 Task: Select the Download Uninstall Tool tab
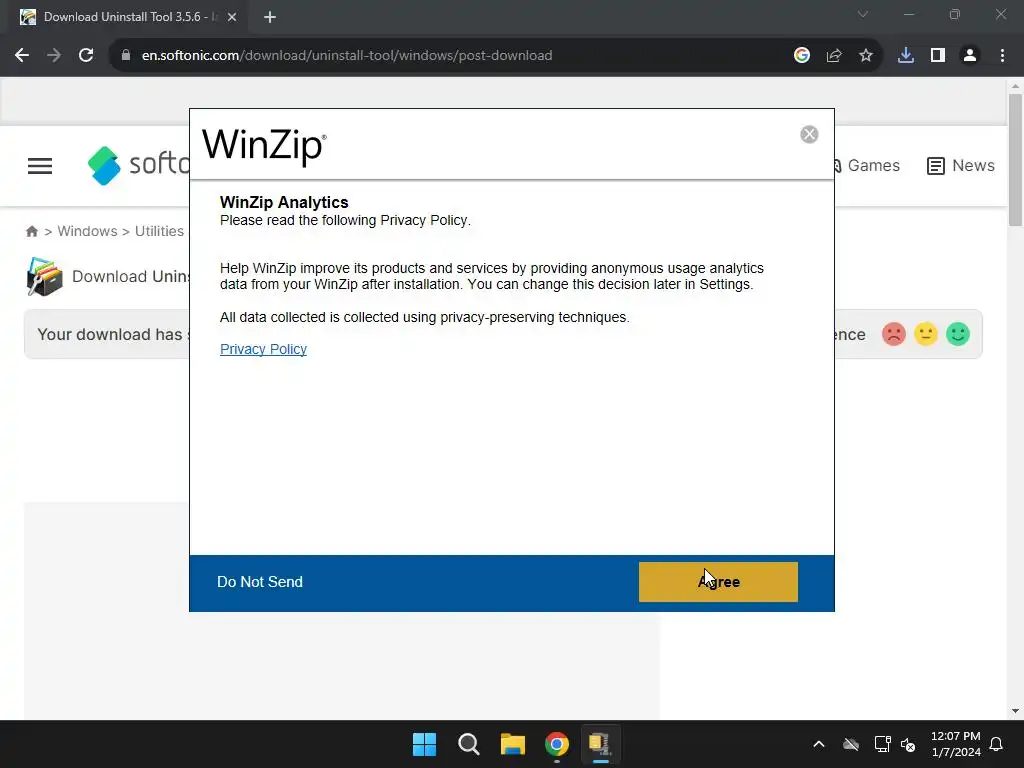pos(127,17)
